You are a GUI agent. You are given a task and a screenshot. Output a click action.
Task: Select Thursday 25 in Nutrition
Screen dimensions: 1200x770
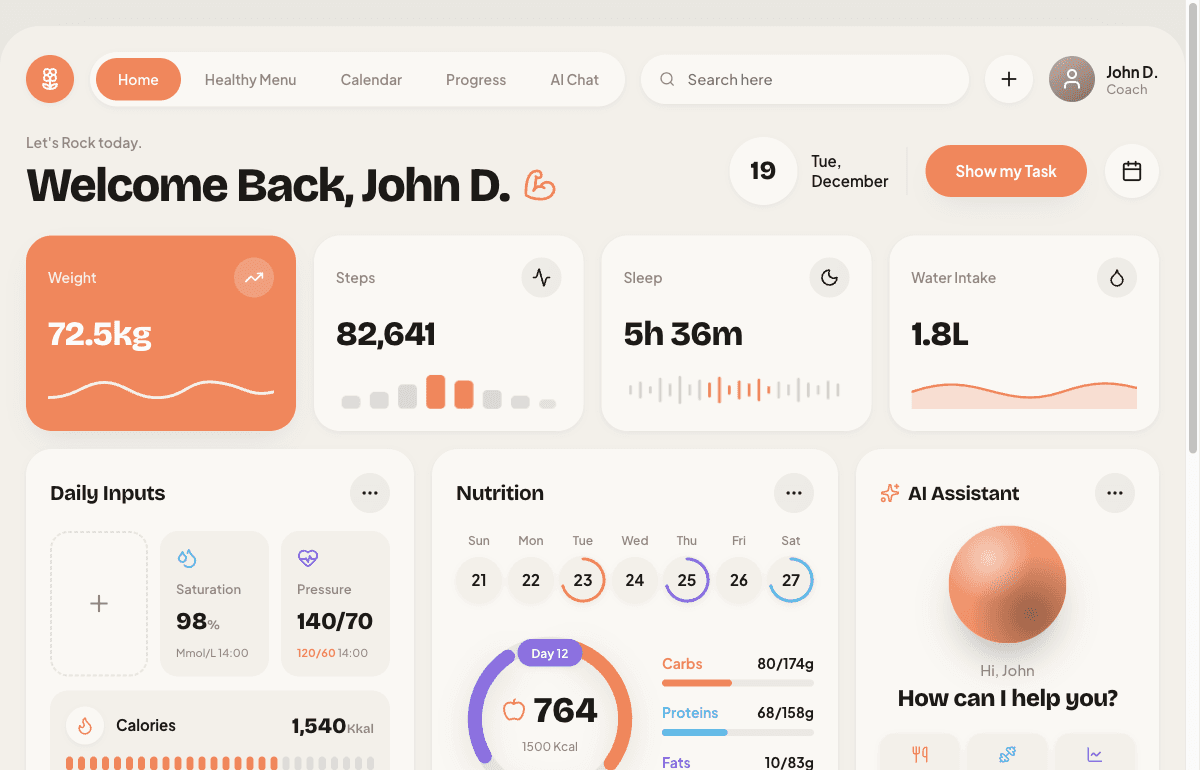(687, 580)
